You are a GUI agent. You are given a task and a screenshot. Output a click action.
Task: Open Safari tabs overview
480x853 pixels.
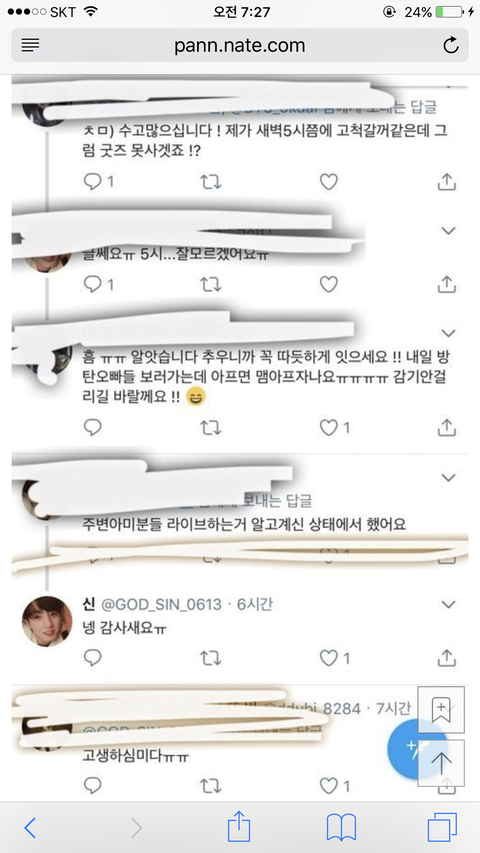[x=442, y=828]
